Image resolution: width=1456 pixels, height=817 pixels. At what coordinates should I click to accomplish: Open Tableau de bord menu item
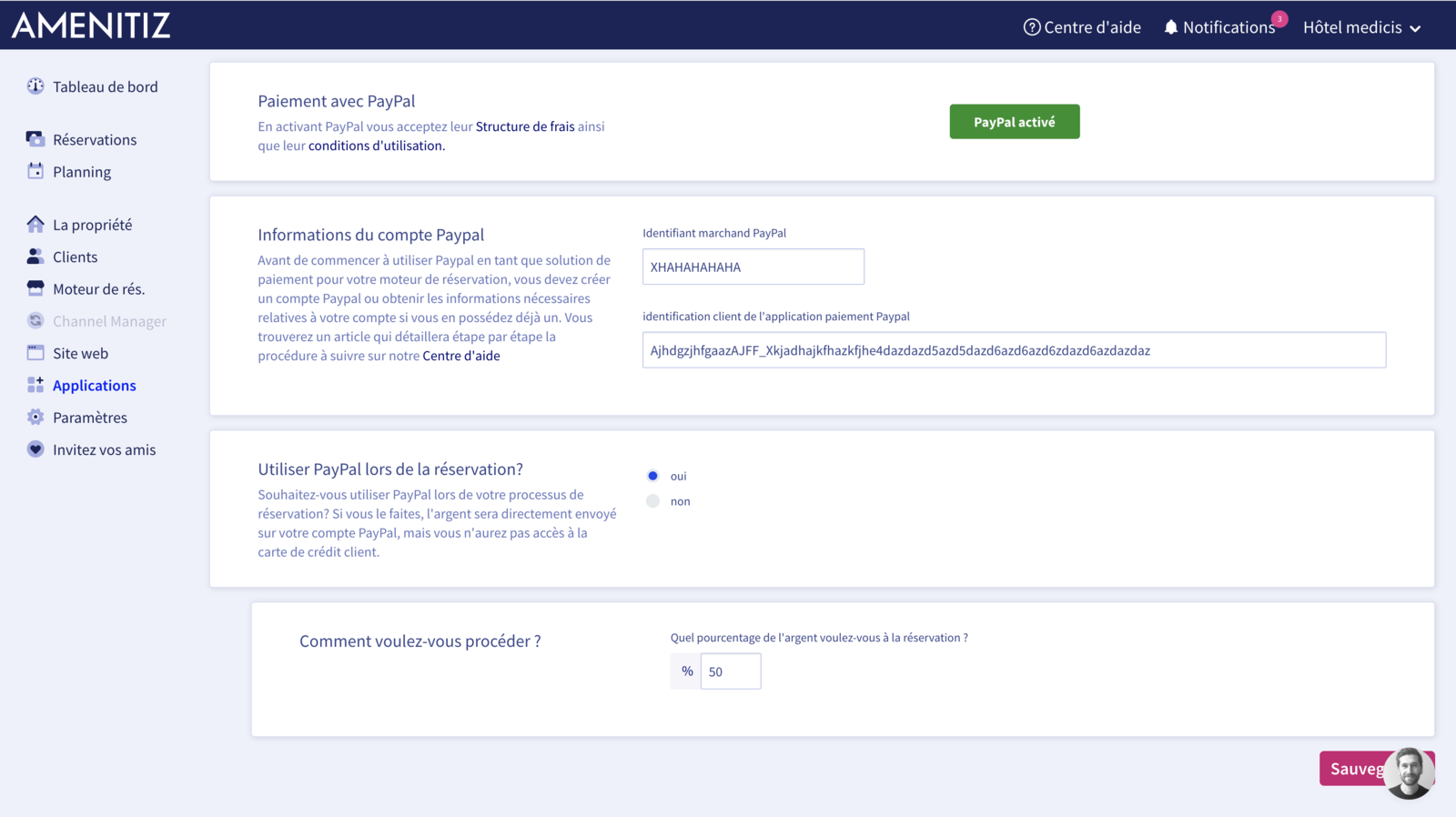106,86
